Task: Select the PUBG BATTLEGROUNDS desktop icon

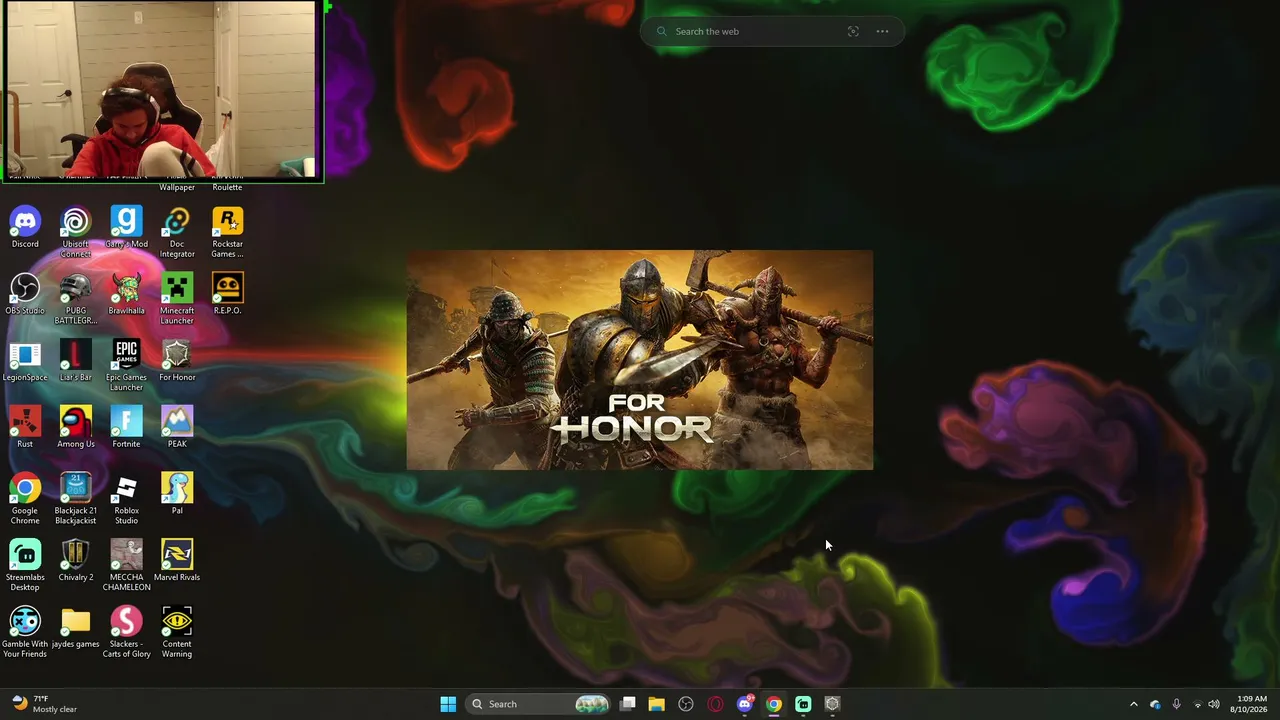Action: click(x=76, y=299)
